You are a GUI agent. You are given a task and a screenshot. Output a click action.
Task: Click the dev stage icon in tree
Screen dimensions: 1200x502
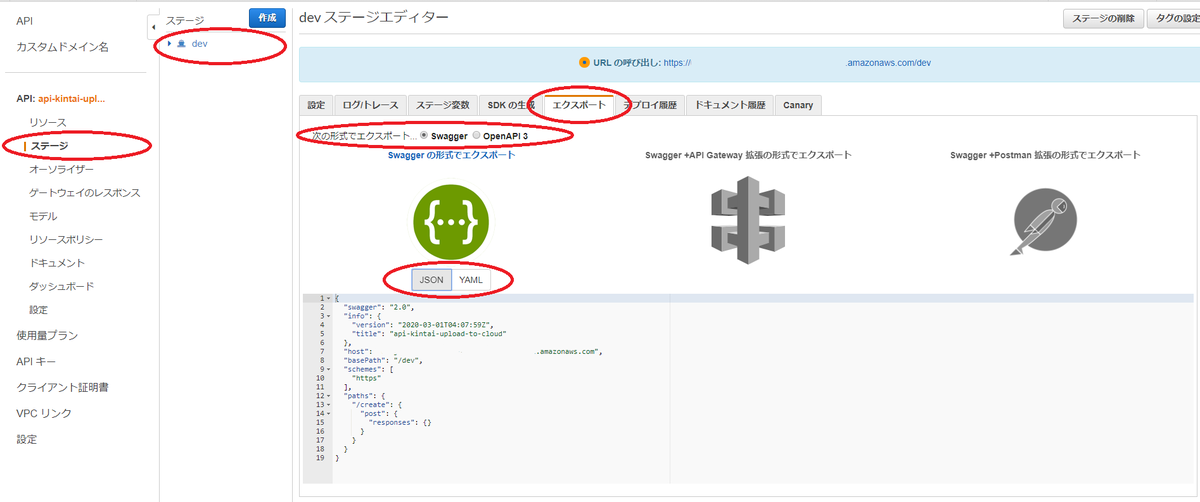181,44
